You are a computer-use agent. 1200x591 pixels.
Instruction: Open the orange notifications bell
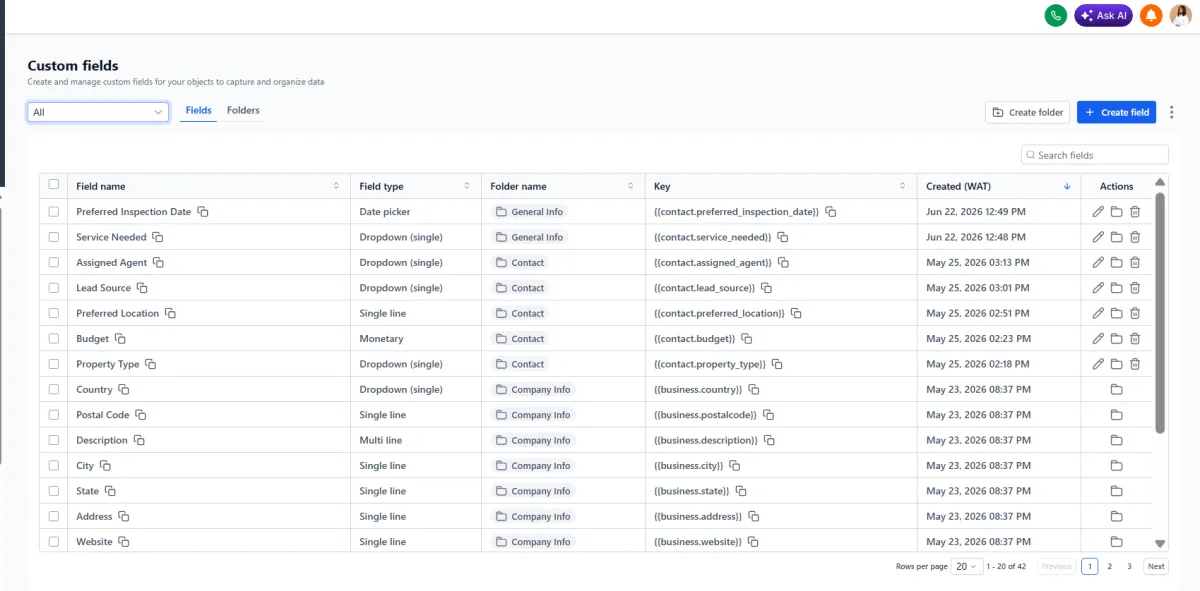point(1151,15)
